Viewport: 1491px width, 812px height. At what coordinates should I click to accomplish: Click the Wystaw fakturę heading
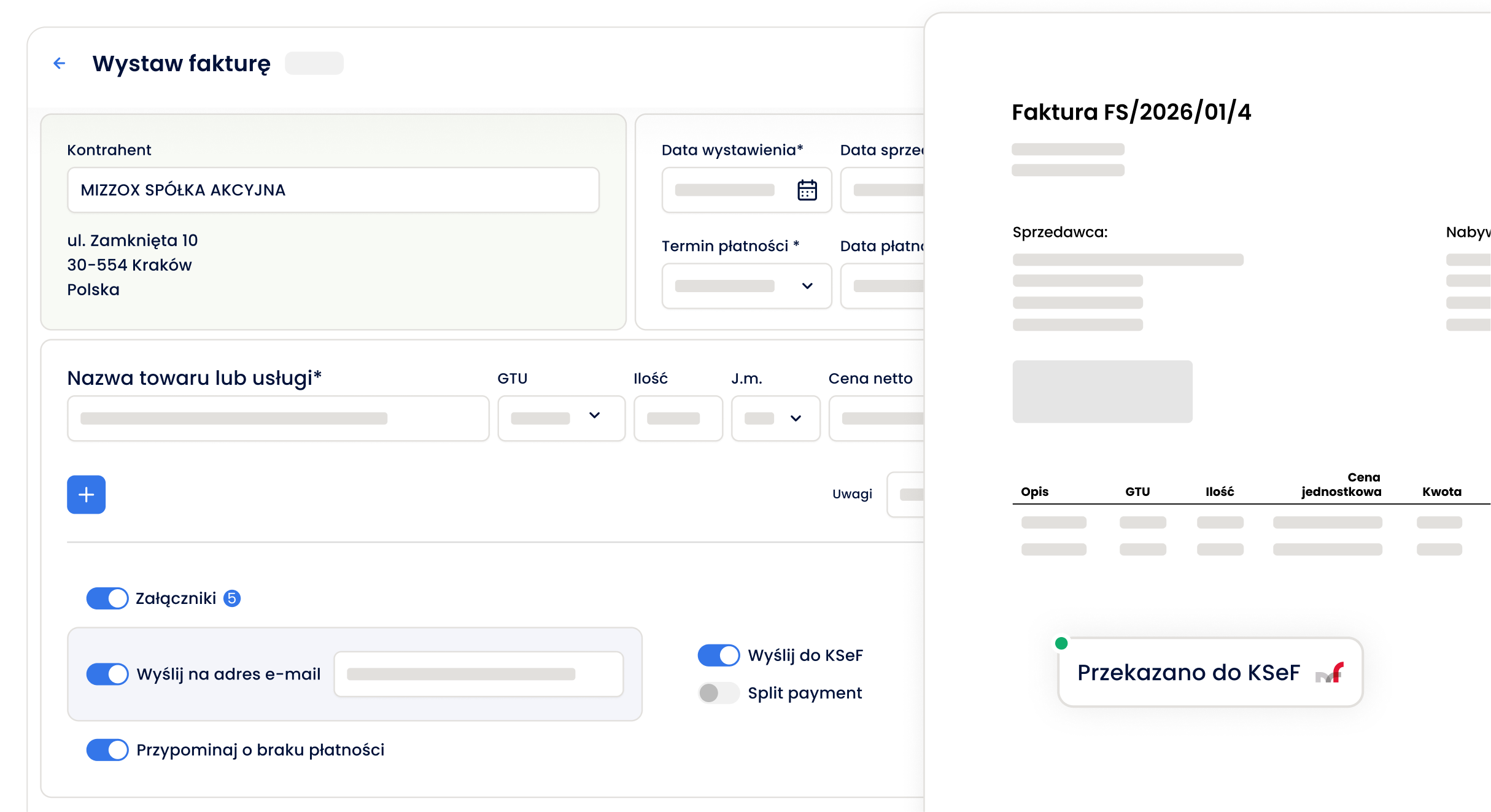[x=182, y=64]
